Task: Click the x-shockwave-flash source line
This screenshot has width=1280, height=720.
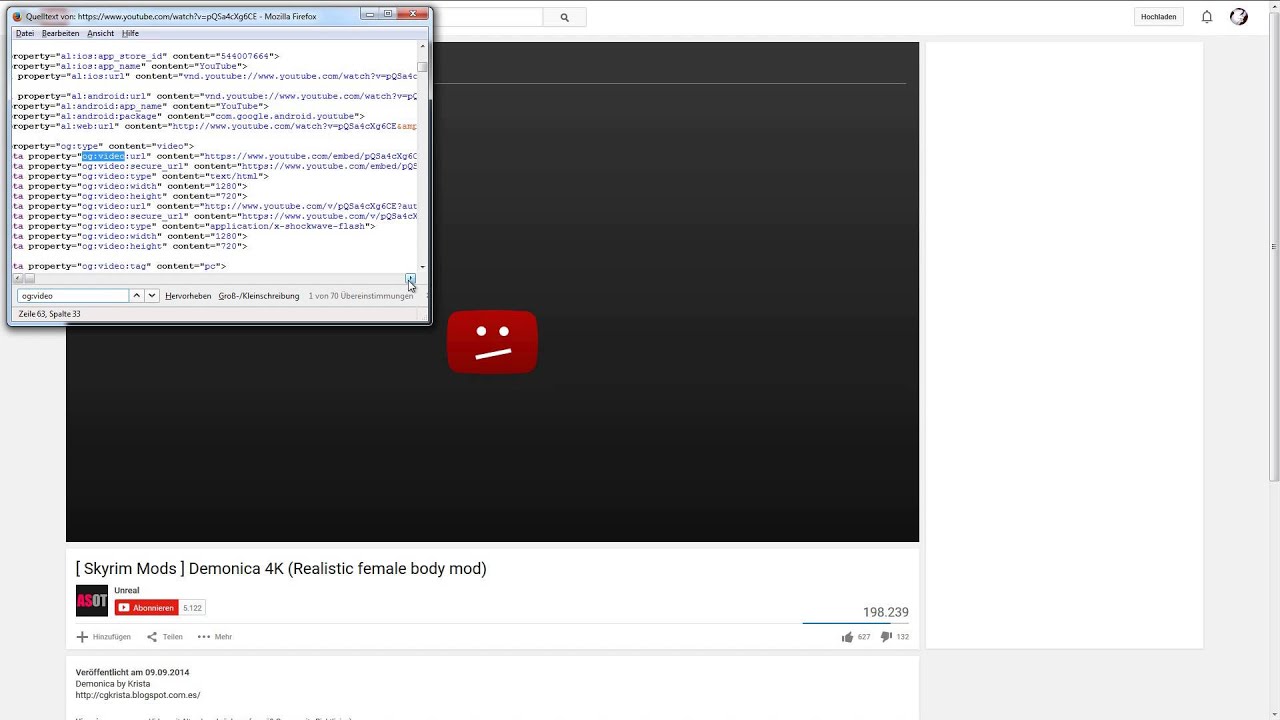Action: [194, 226]
